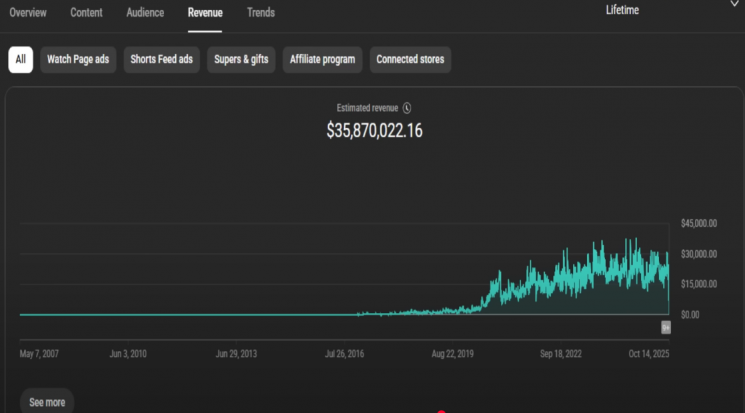
Task: Open the Trends tab
Action: point(261,13)
